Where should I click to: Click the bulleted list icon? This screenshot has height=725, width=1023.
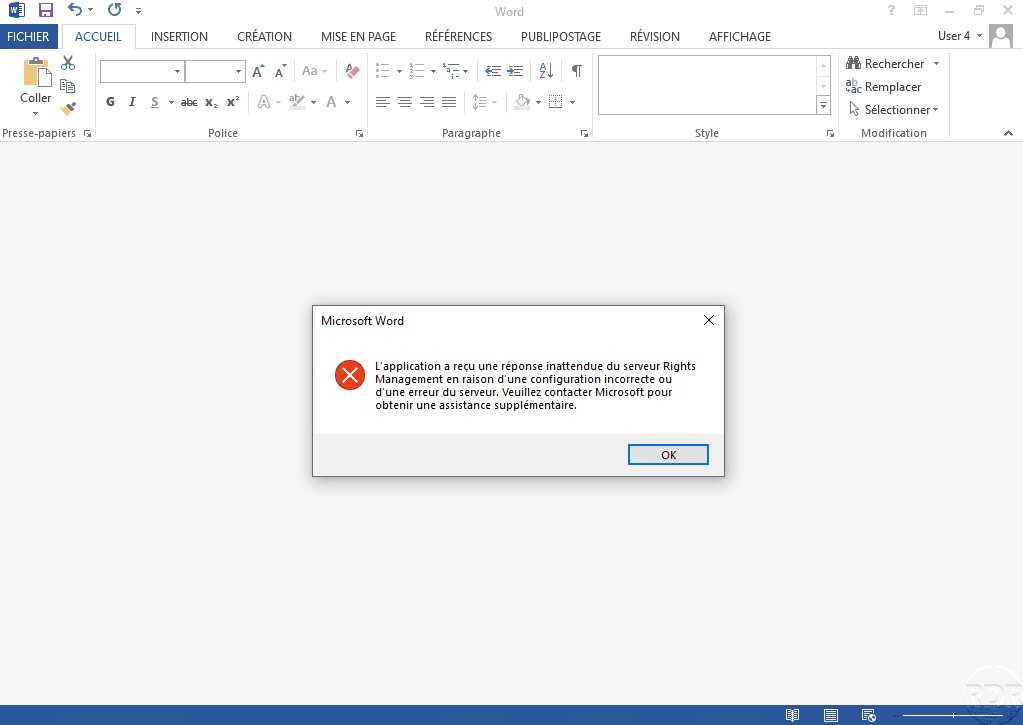point(382,71)
